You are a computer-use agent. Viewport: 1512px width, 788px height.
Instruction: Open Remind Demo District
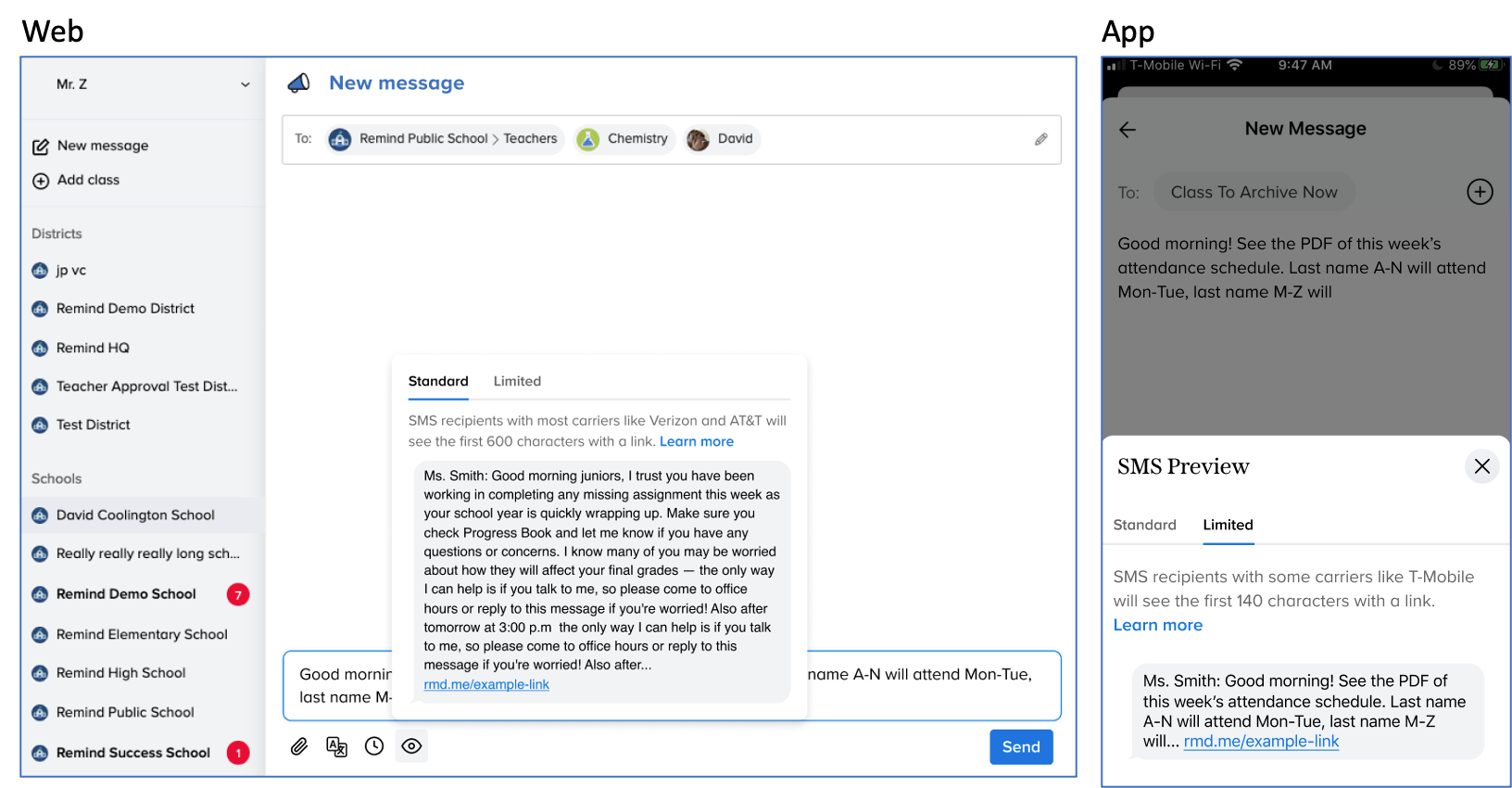click(x=125, y=309)
